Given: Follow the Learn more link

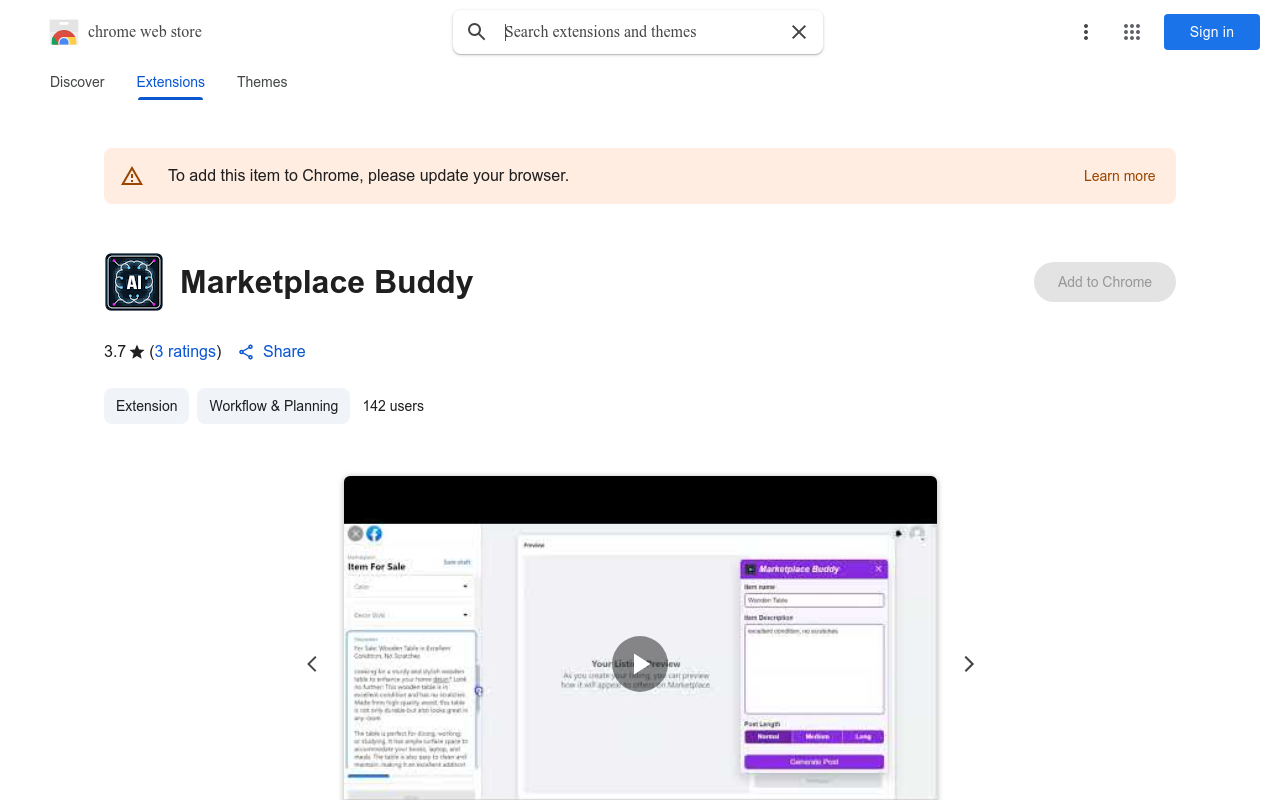Looking at the screenshot, I should click(1119, 176).
